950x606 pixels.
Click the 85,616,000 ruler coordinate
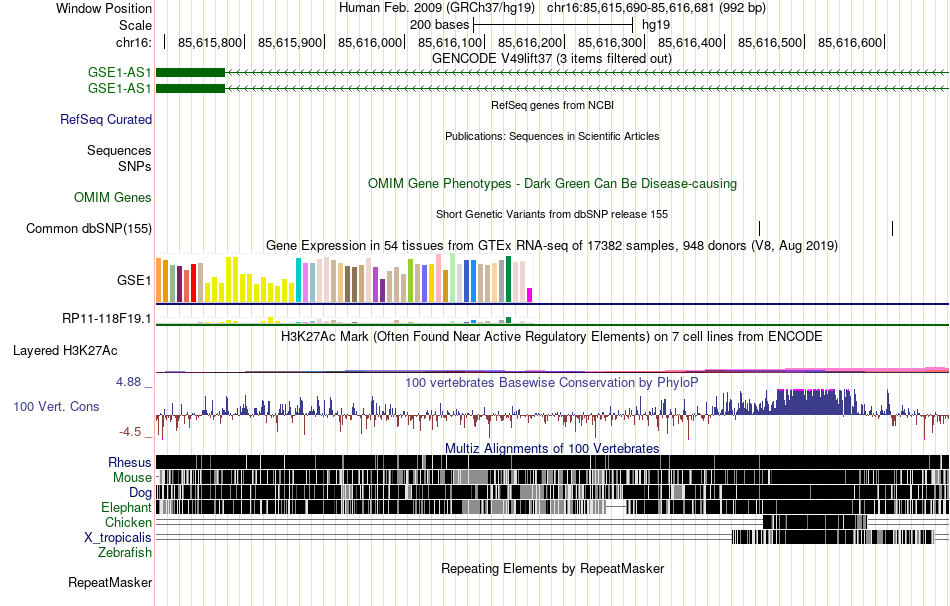pos(370,42)
